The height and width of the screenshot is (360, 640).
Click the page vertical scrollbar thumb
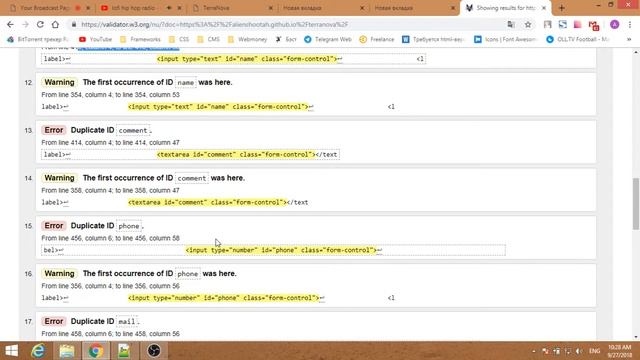[x=636, y=203]
